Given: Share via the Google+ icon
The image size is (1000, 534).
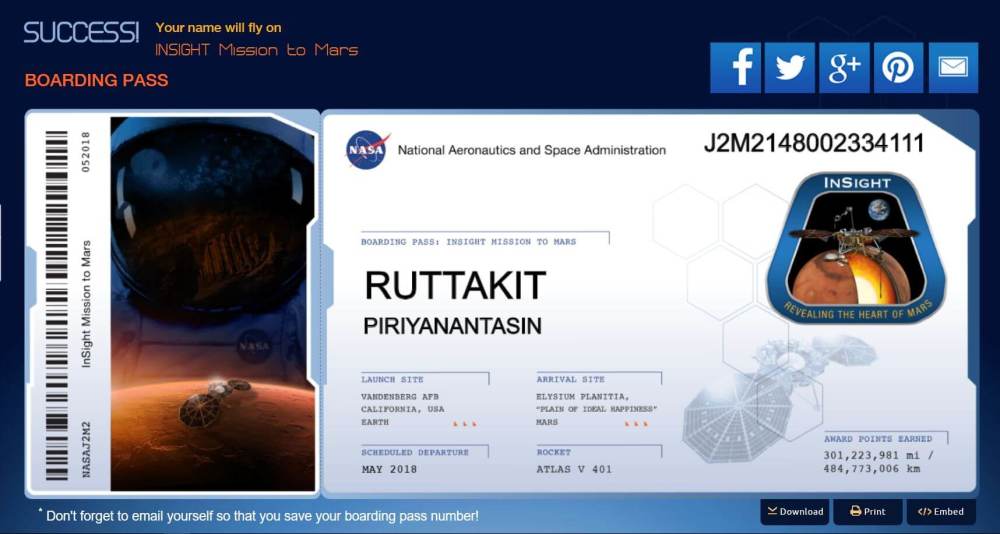Looking at the screenshot, I should point(844,68).
